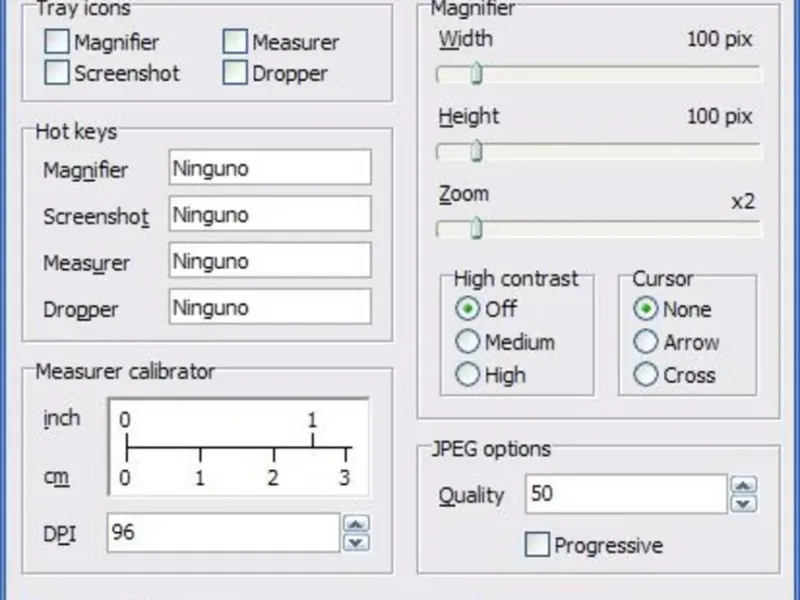
Task: Click the Magnifier Width slider thumb
Action: [x=476, y=73]
